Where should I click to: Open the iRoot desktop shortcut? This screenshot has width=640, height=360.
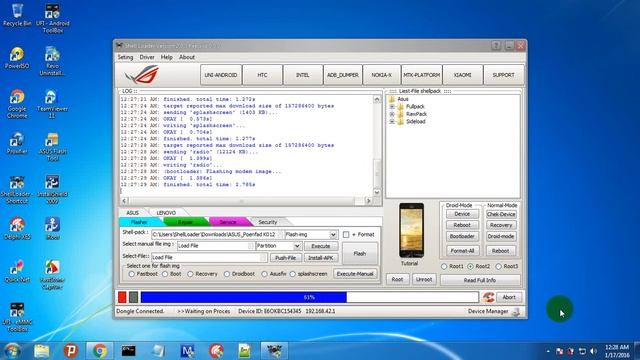pos(53,228)
